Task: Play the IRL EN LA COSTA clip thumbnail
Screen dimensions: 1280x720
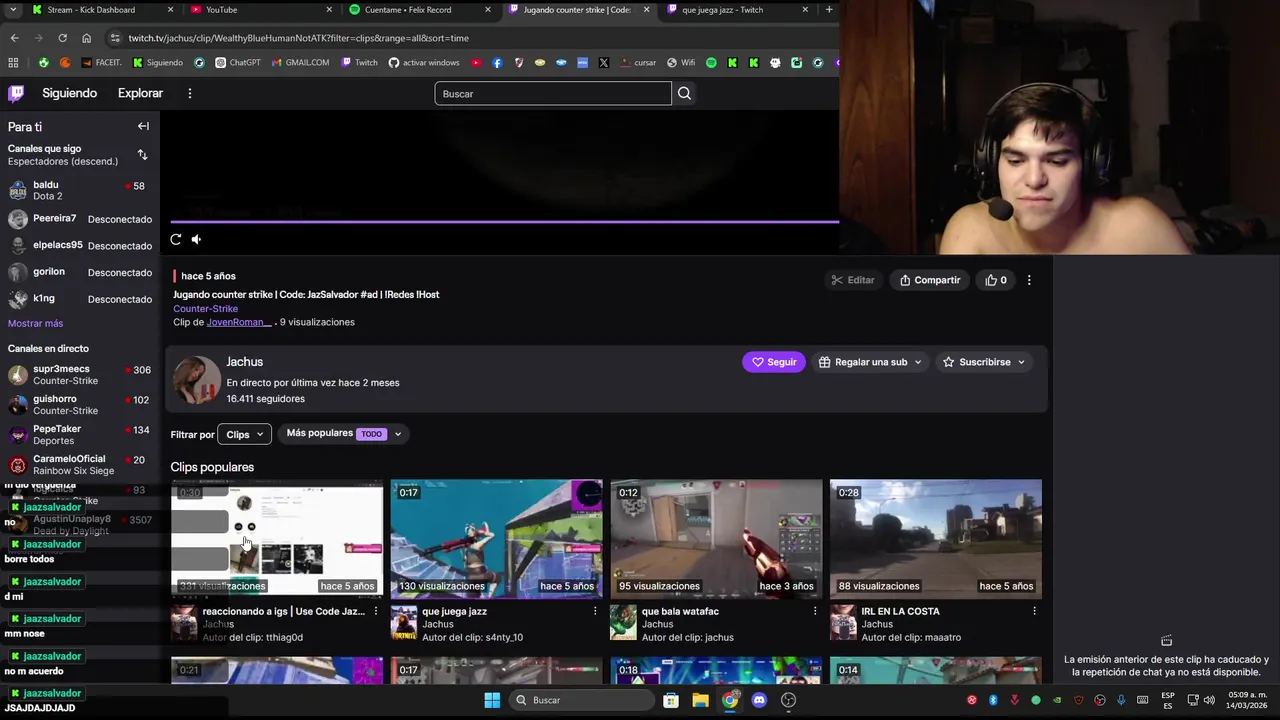Action: point(936,539)
